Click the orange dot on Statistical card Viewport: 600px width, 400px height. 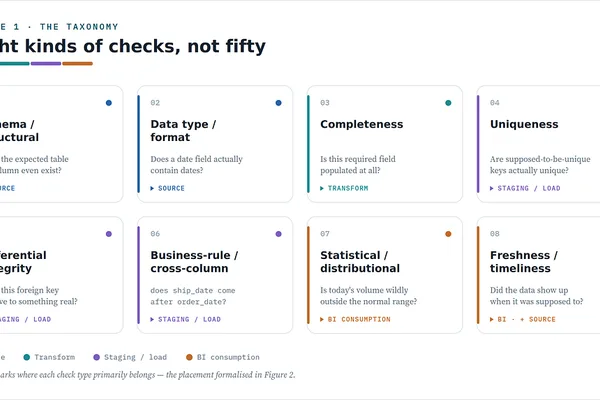[448, 234]
